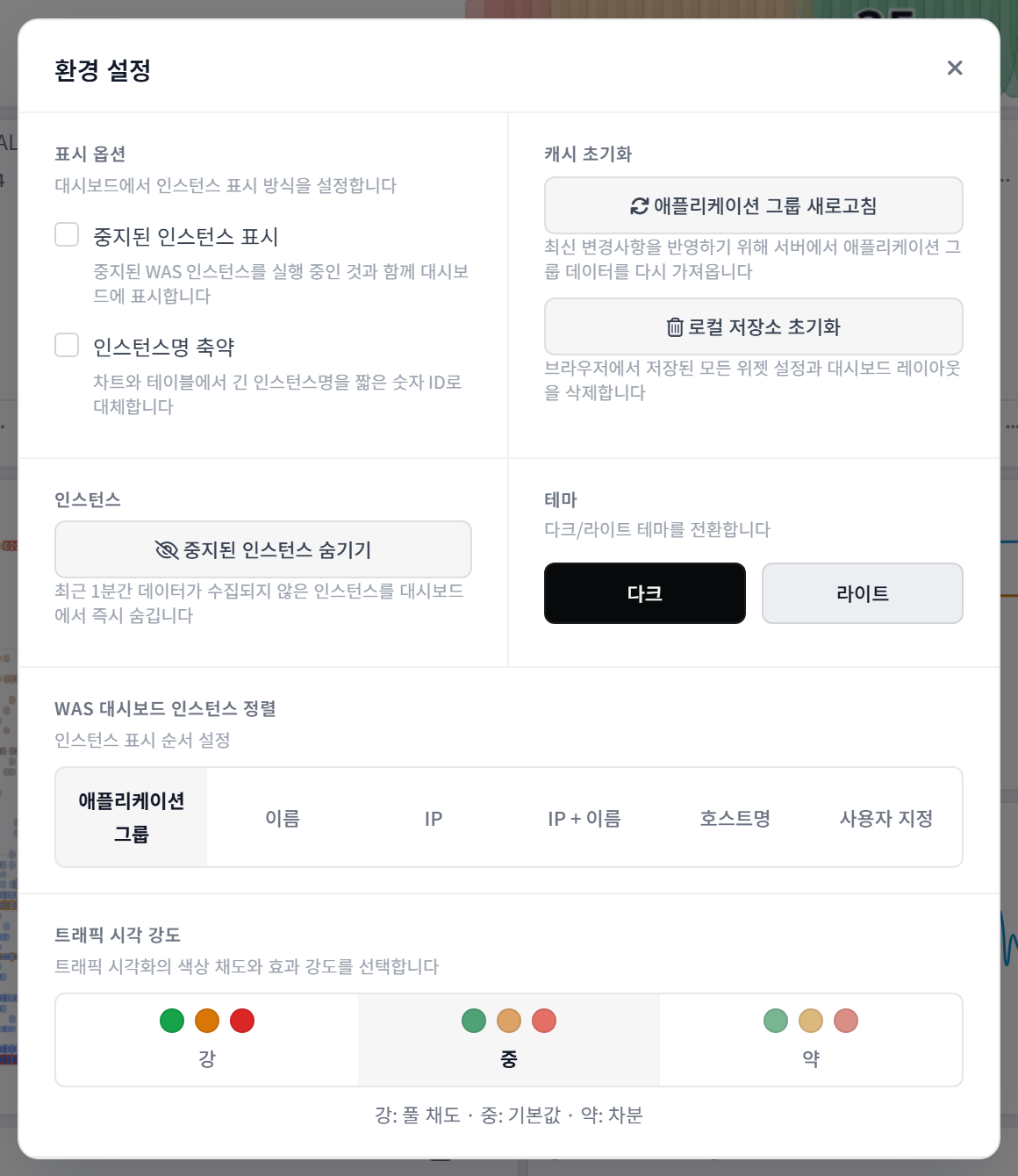Switch to the 라이트 theme
This screenshot has height=1176, width=1018.
[863, 593]
